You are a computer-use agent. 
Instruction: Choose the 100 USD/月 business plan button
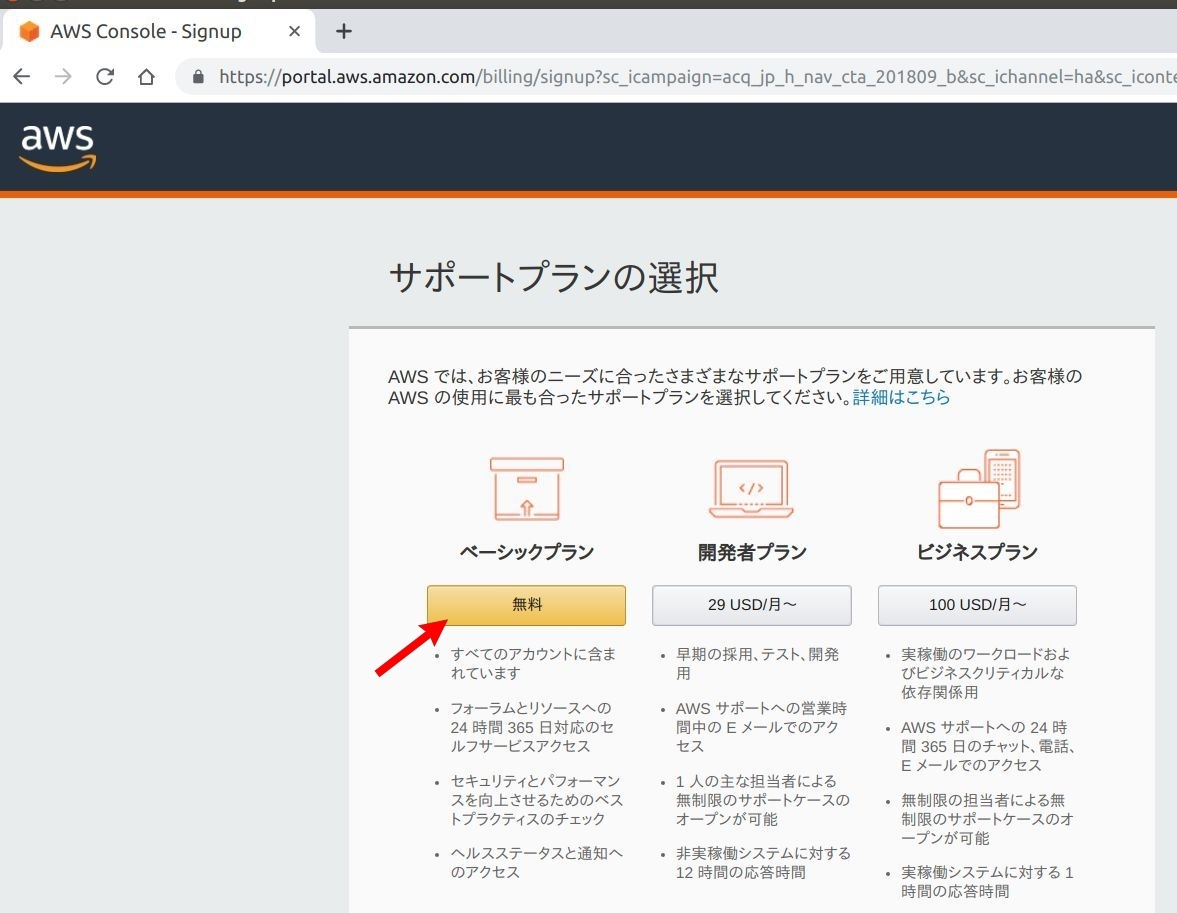[977, 605]
